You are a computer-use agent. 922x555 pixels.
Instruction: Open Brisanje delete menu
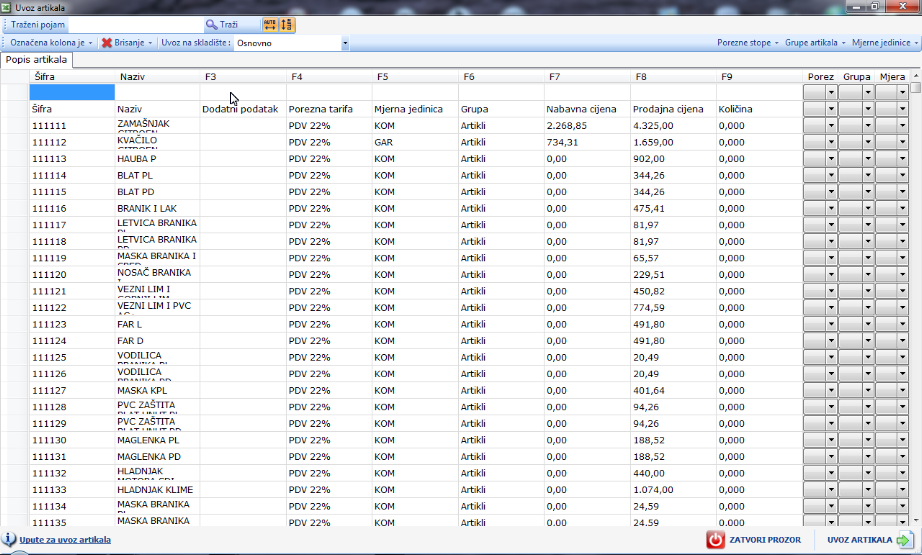coord(126,43)
